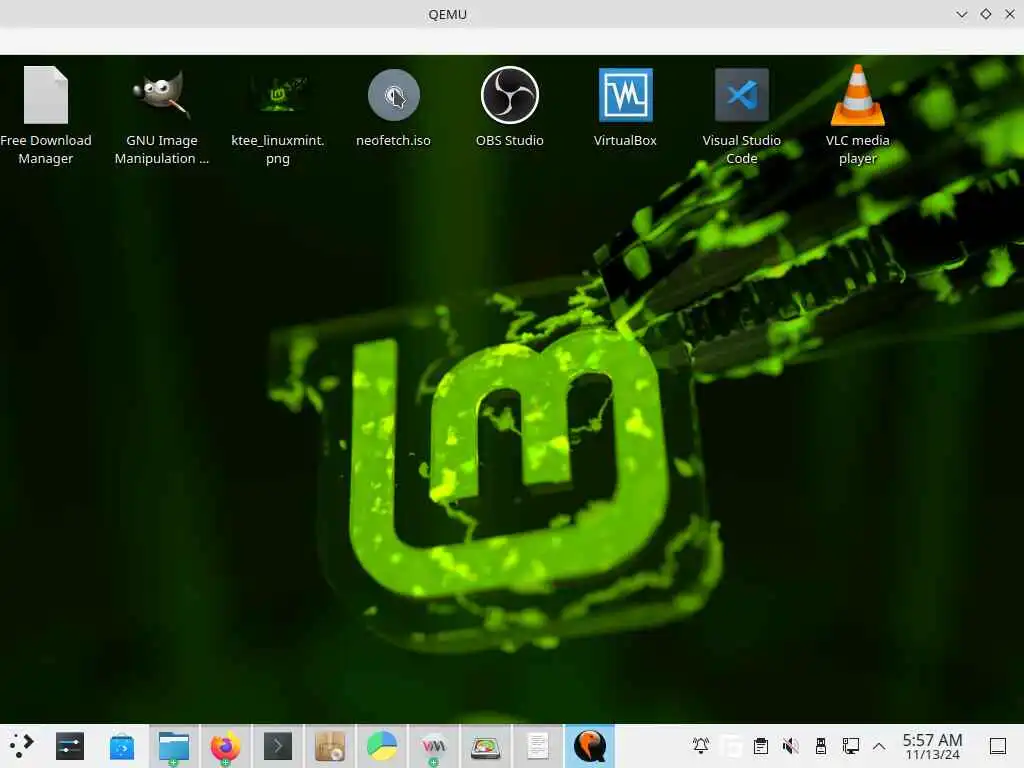Screen dimensions: 1024x768
Task: Switch to the Firefox browser in taskbar
Action: click(x=225, y=746)
